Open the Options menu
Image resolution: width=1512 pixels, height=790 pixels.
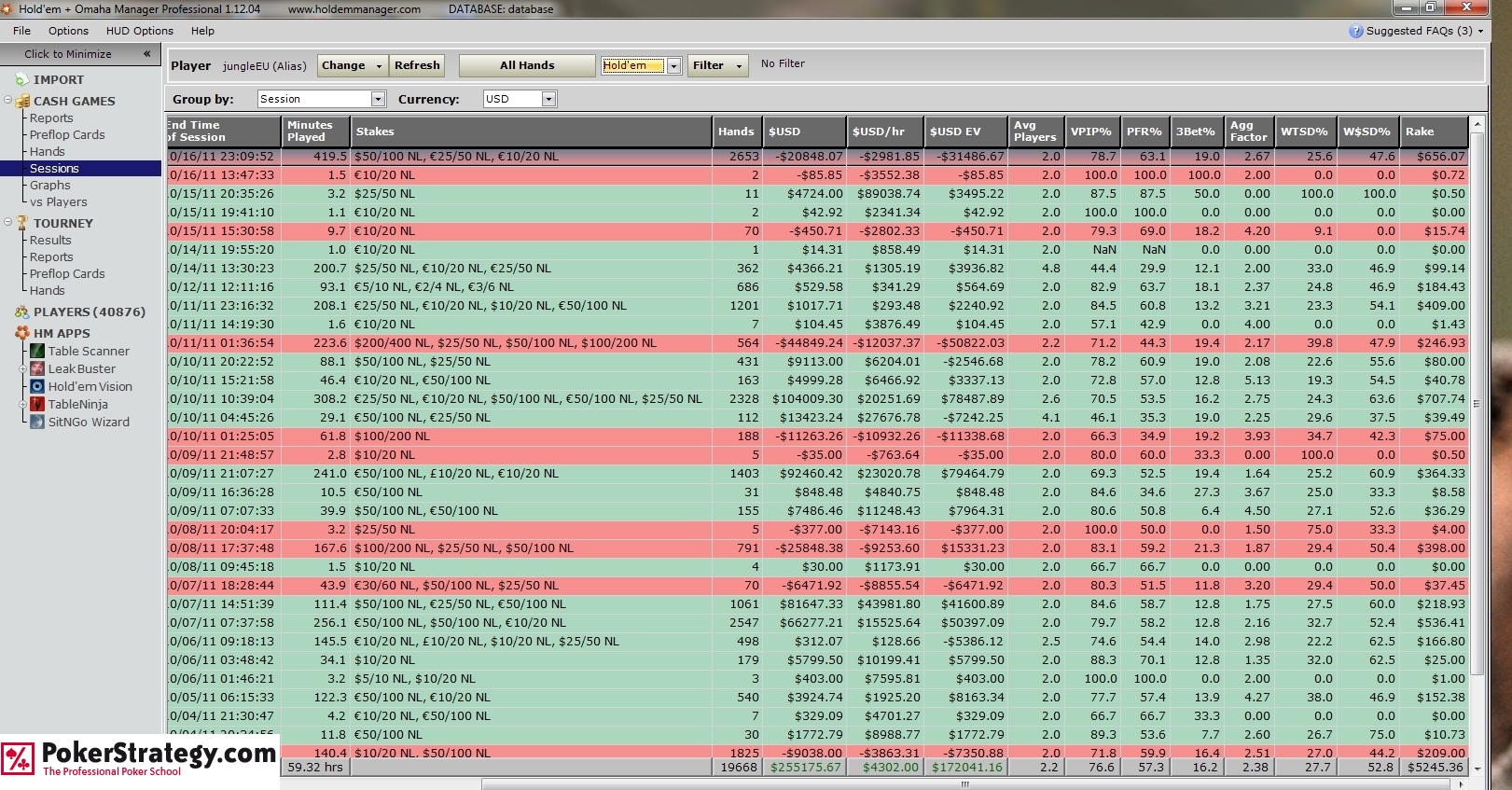click(x=68, y=31)
